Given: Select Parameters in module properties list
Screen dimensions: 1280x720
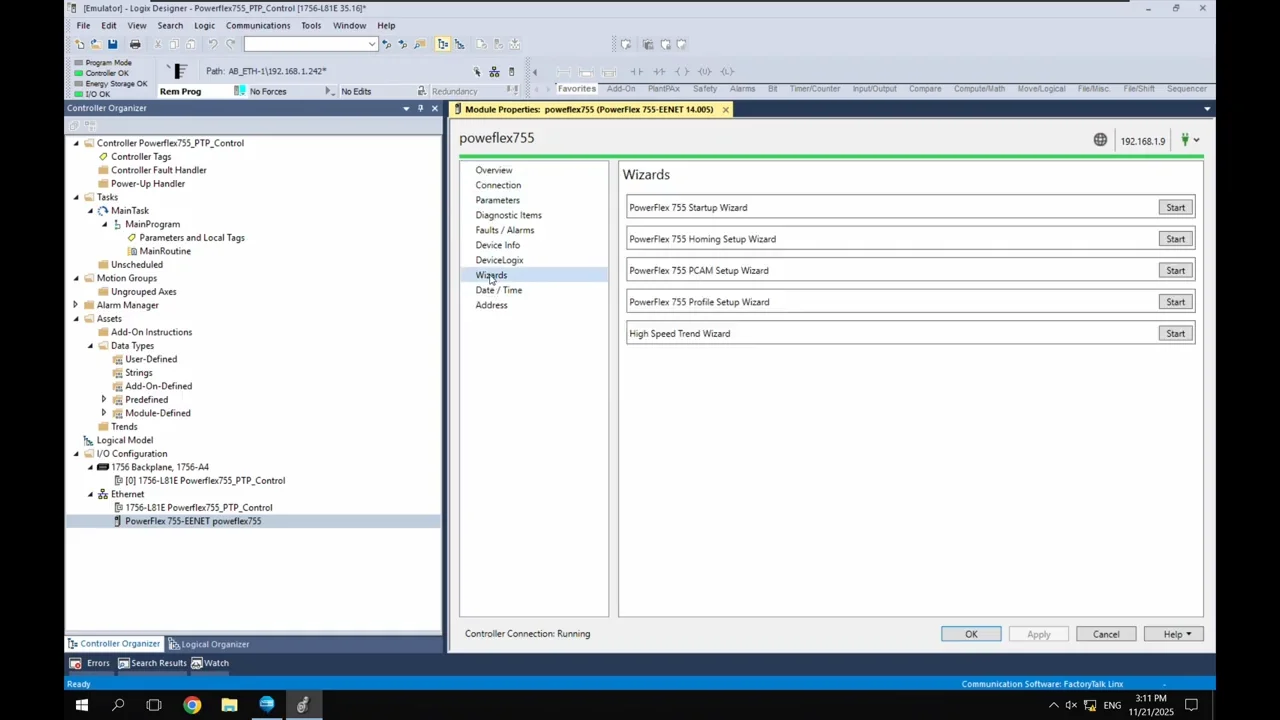Looking at the screenshot, I should 497,200.
